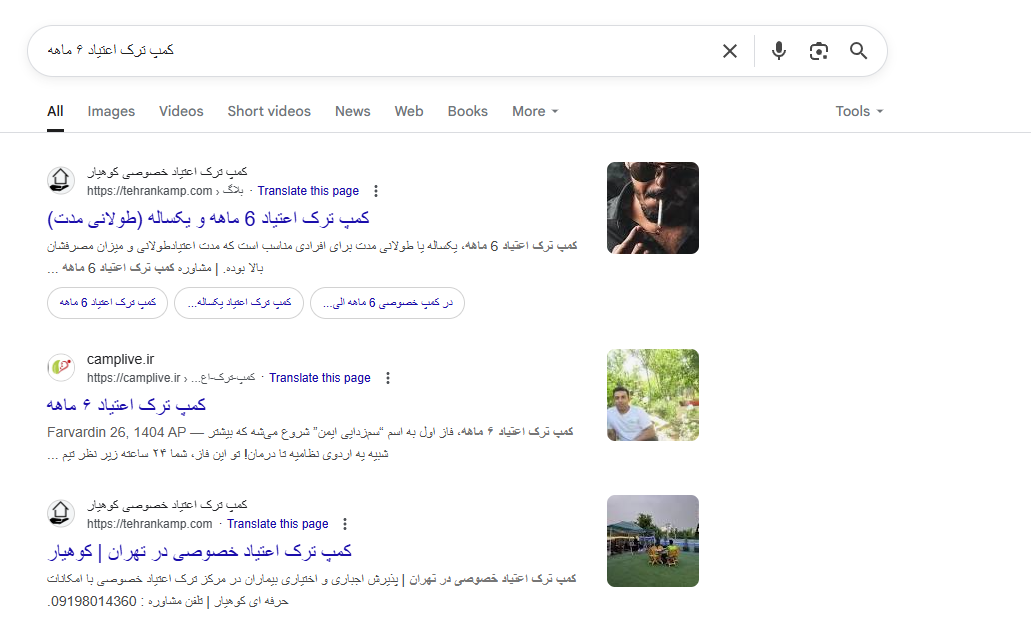Image resolution: width=1031 pixels, height=636 pixels.
Task: Click the third result's https://tehrankamp.com URL
Action: click(x=149, y=524)
